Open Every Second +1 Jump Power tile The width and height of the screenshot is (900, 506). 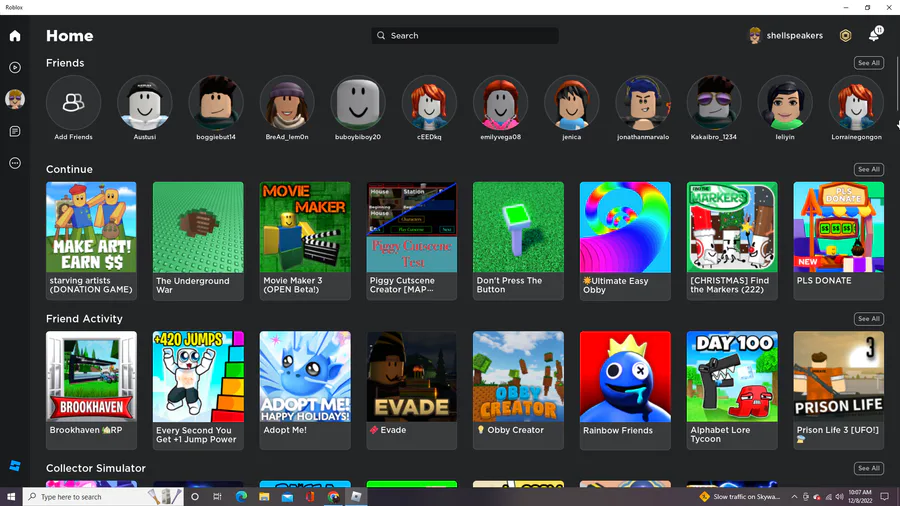(198, 390)
